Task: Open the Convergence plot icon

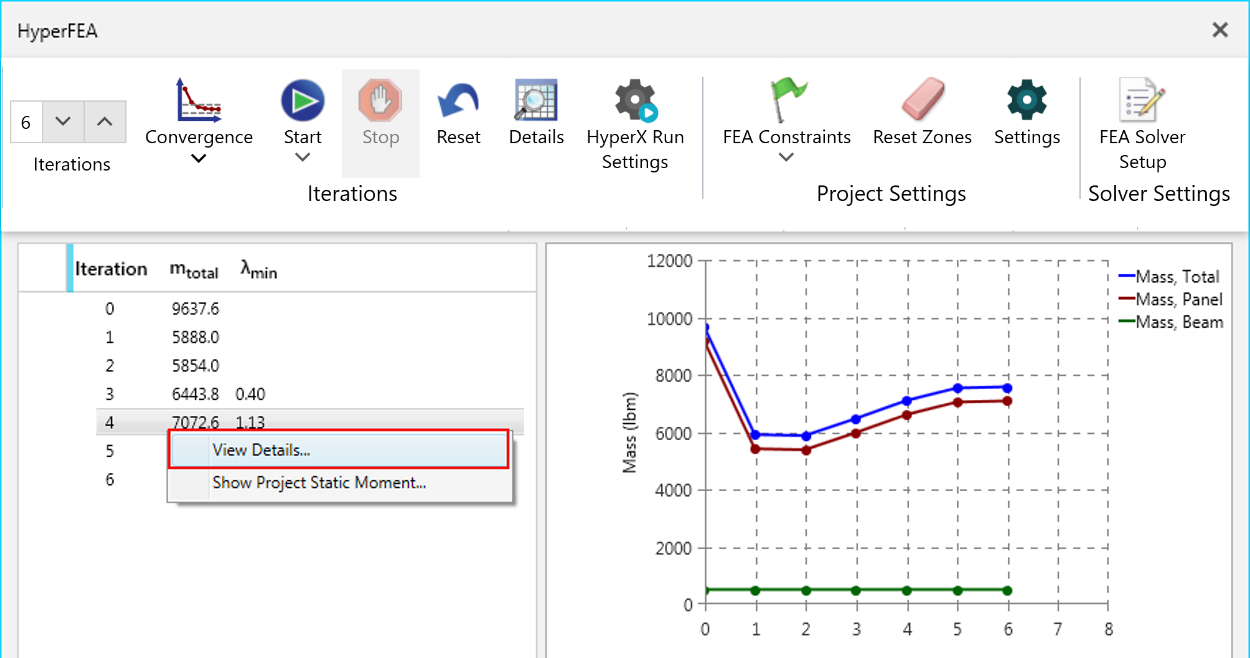Action: [x=199, y=100]
